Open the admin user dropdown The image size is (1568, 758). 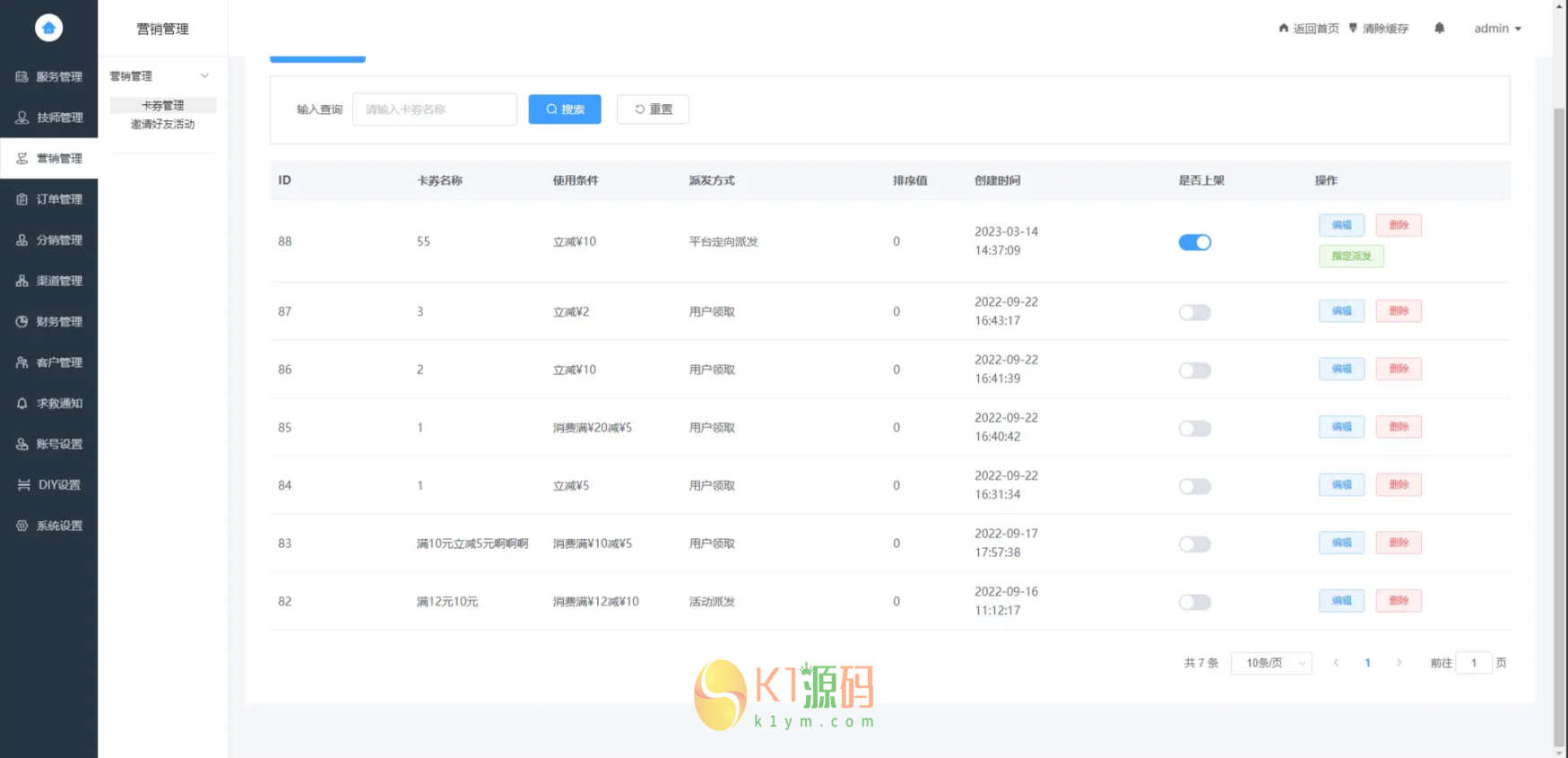pyautogui.click(x=1497, y=29)
